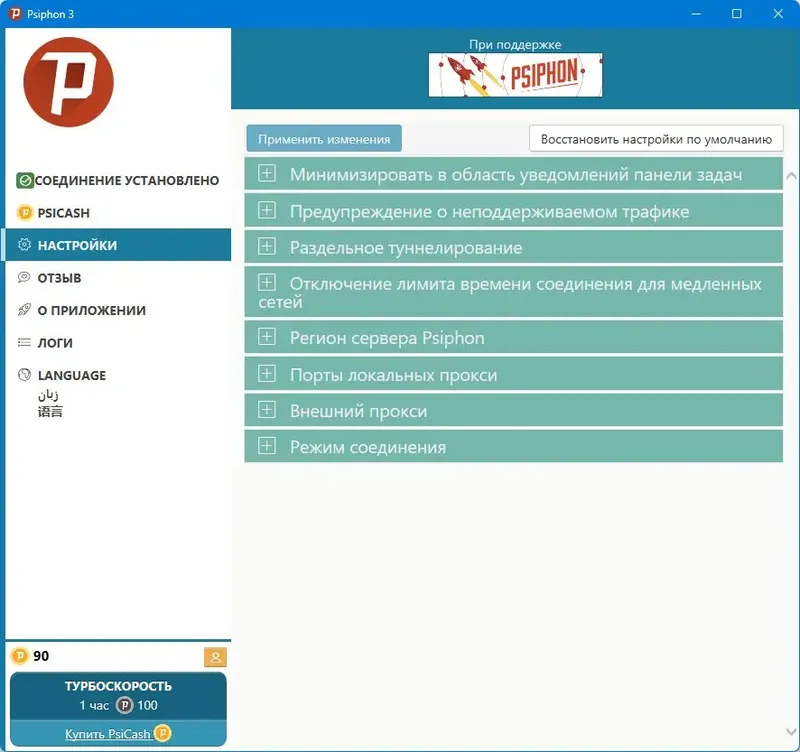The image size is (800, 752).
Task: Click the speech bubble icon next to ОТЗЫВ
Action: point(24,277)
